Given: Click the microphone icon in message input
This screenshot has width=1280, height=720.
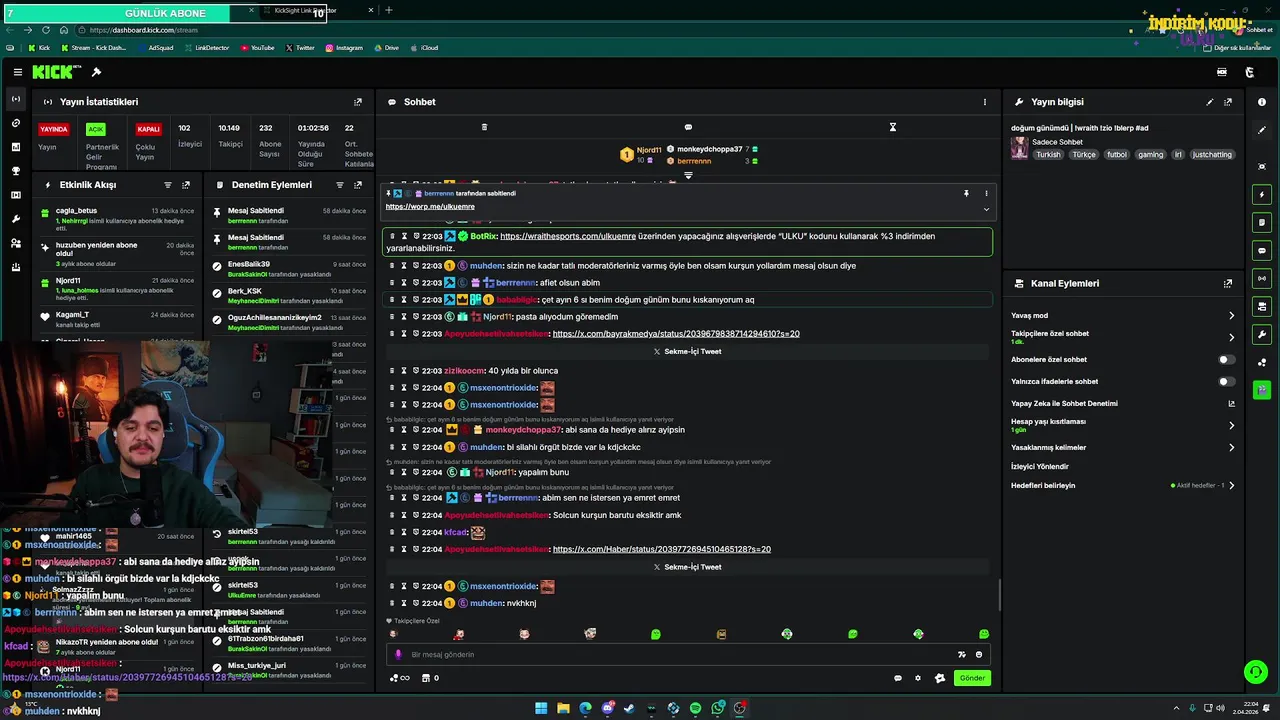Looking at the screenshot, I should (398, 654).
